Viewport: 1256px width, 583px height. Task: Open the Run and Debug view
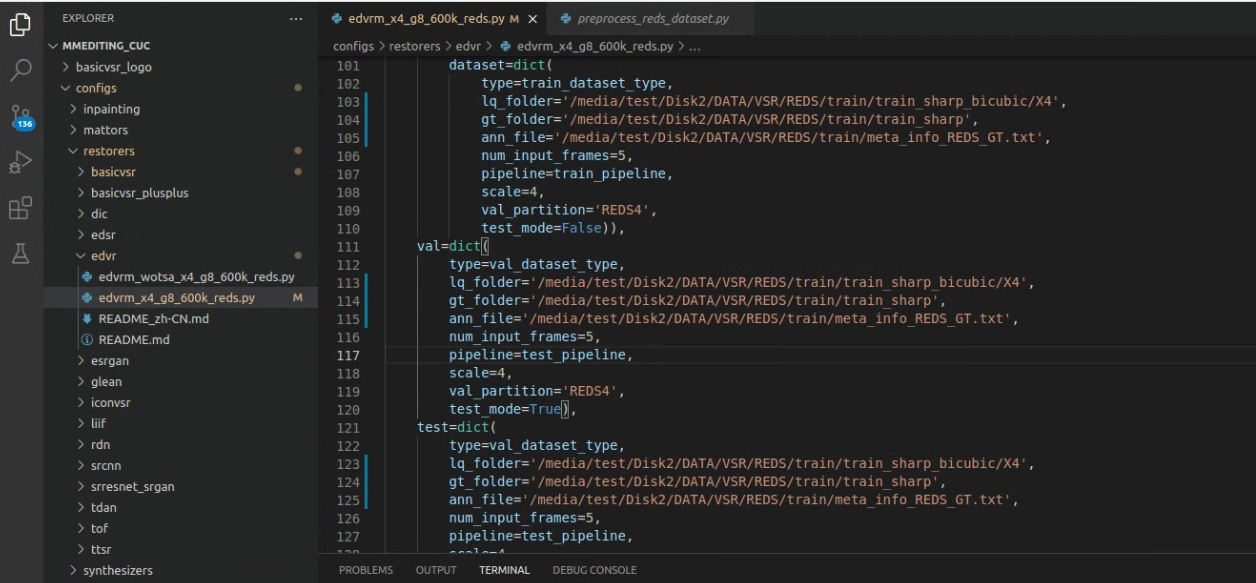pyautogui.click(x=21, y=163)
